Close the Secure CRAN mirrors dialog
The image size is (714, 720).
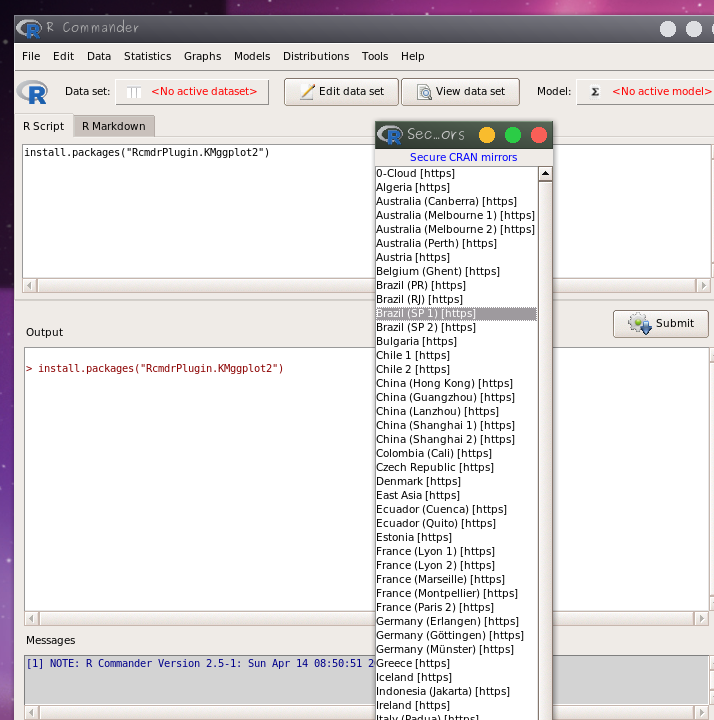click(539, 135)
